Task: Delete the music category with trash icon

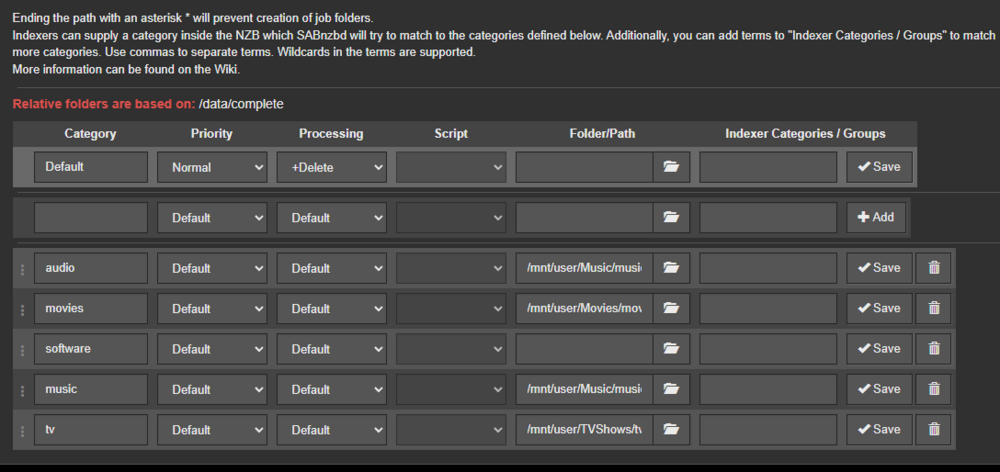Action: pyautogui.click(x=934, y=389)
